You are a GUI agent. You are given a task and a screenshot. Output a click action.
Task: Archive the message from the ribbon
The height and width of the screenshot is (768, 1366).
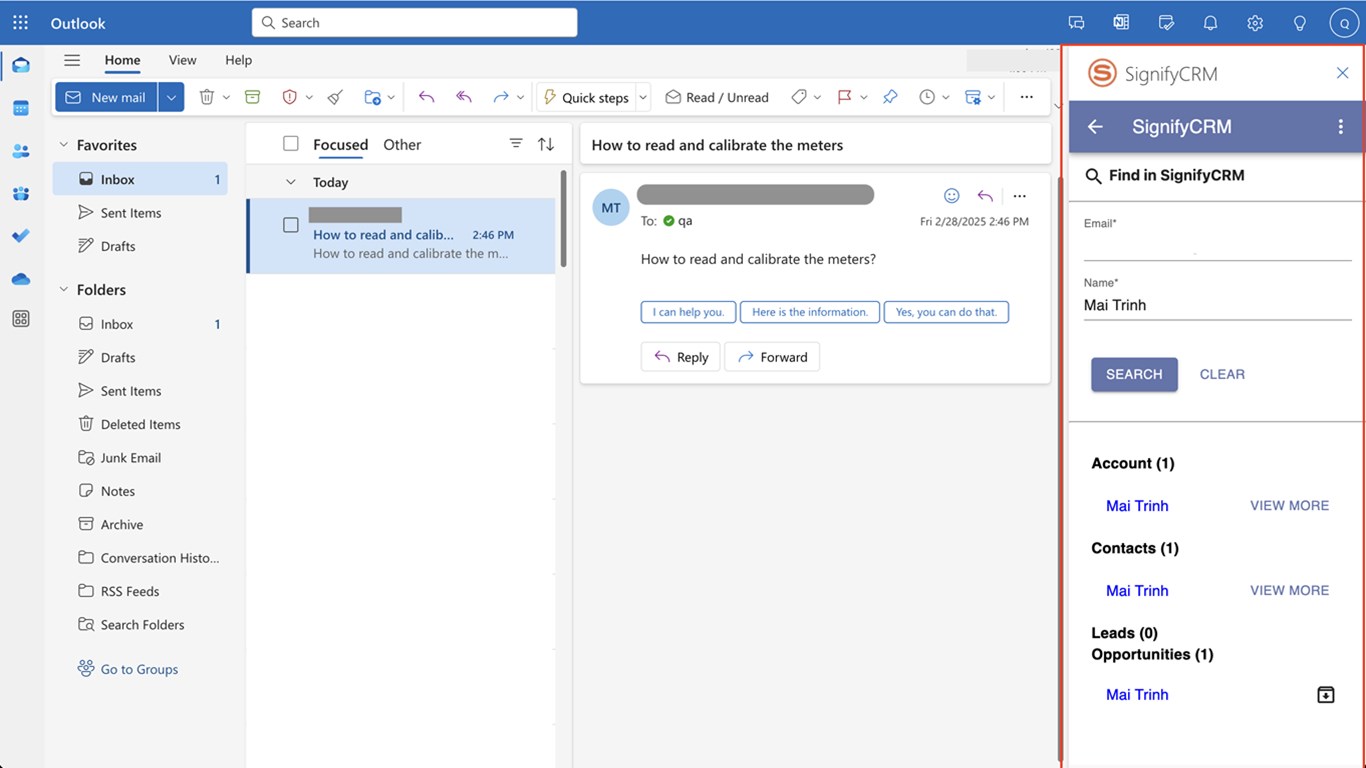pyautogui.click(x=253, y=97)
